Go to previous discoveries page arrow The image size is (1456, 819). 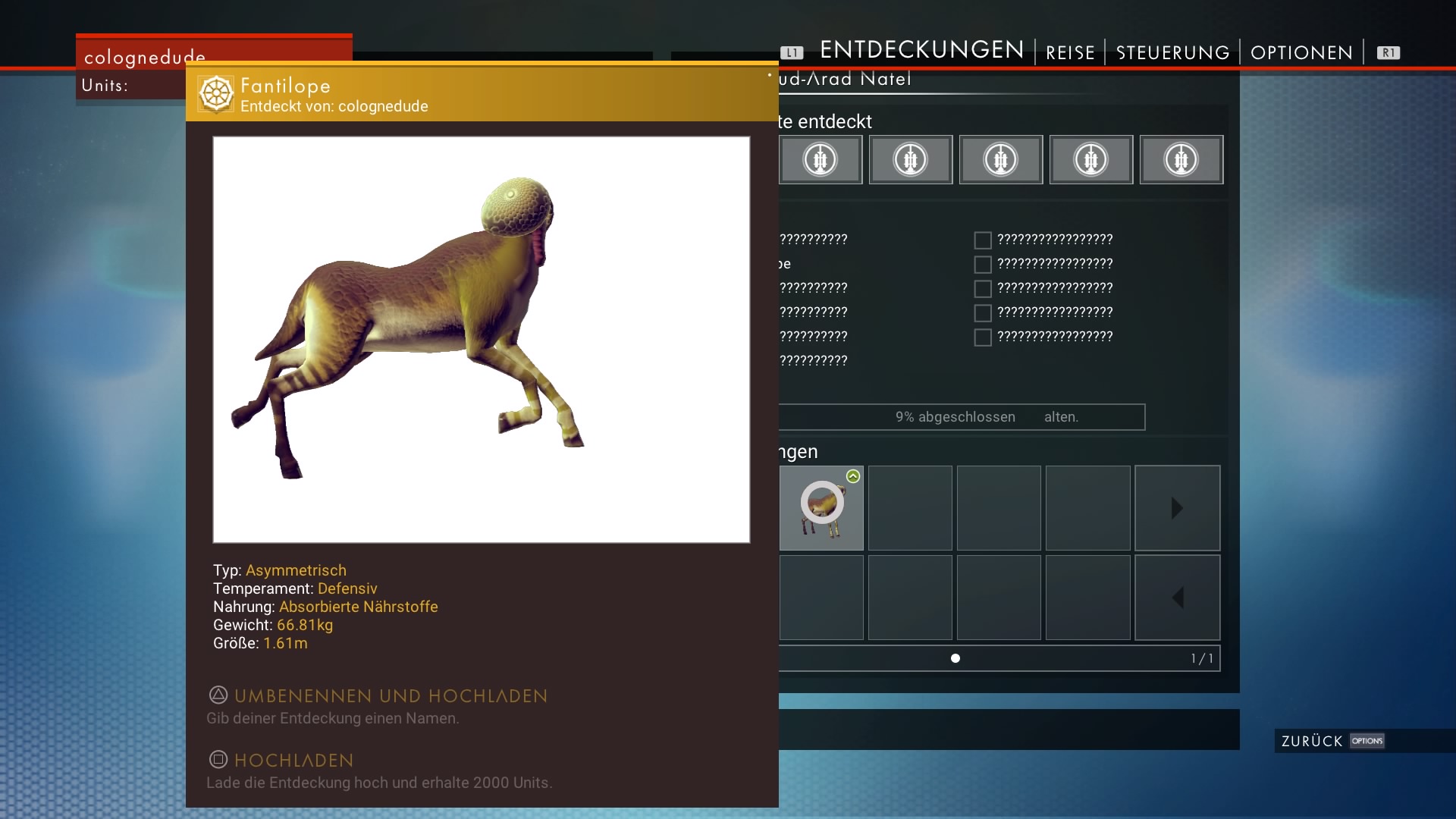(x=1177, y=598)
